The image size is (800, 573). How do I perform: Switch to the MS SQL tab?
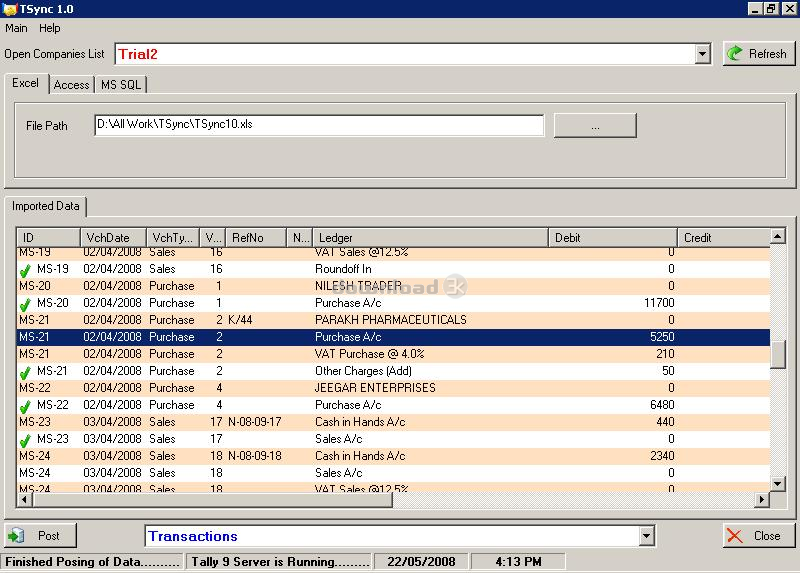[121, 85]
